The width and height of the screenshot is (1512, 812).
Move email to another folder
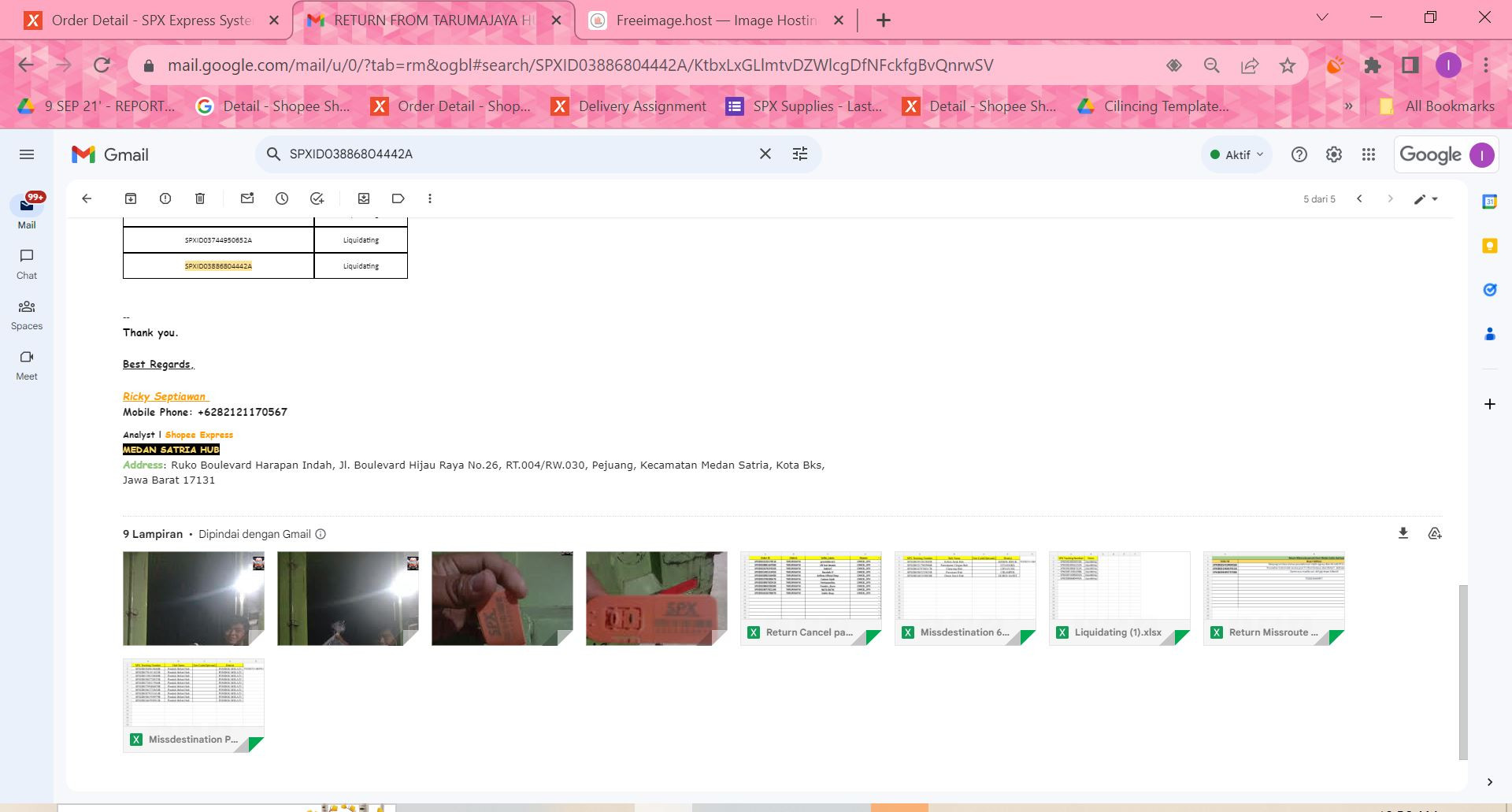(364, 198)
